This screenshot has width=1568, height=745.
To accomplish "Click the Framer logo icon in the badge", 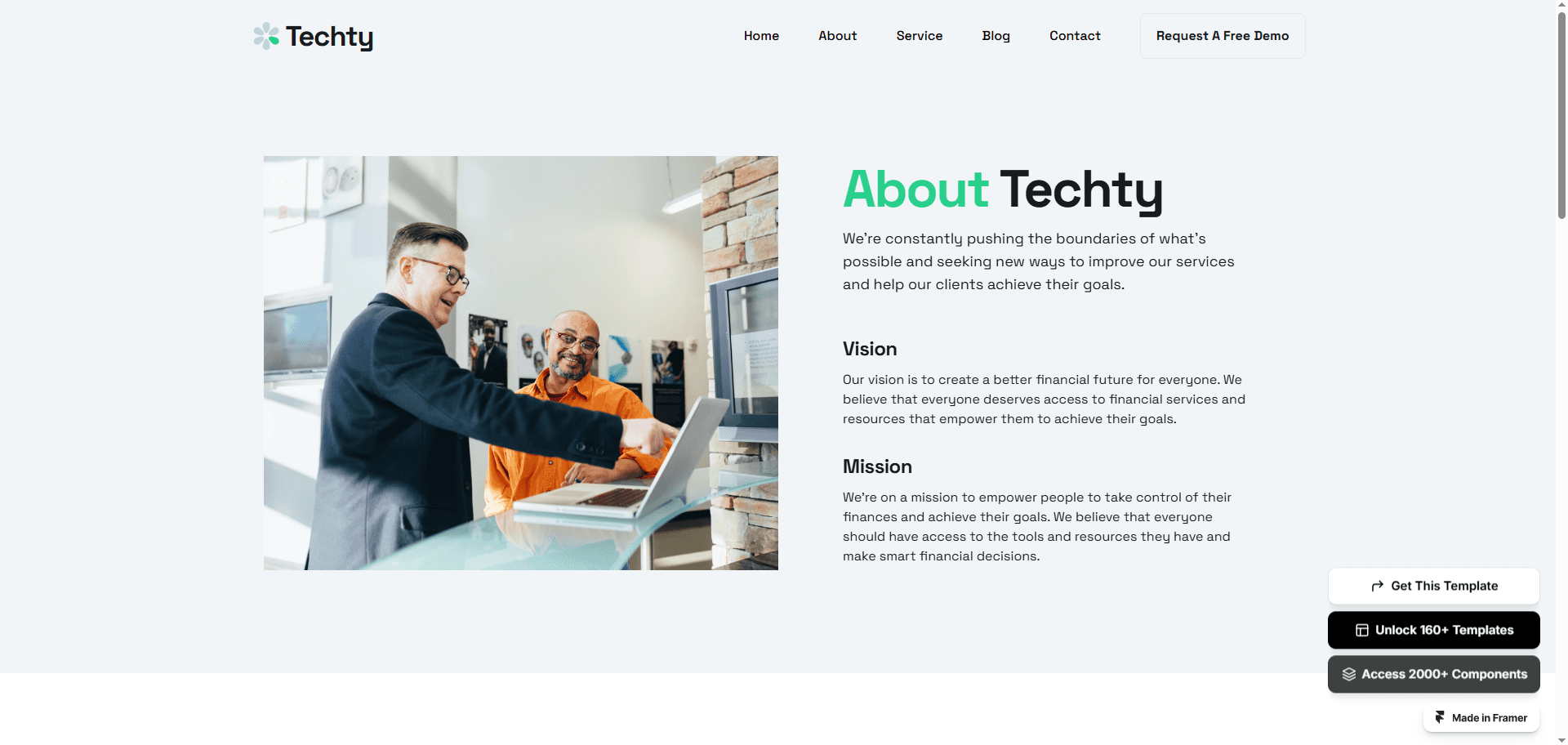I will point(1440,717).
